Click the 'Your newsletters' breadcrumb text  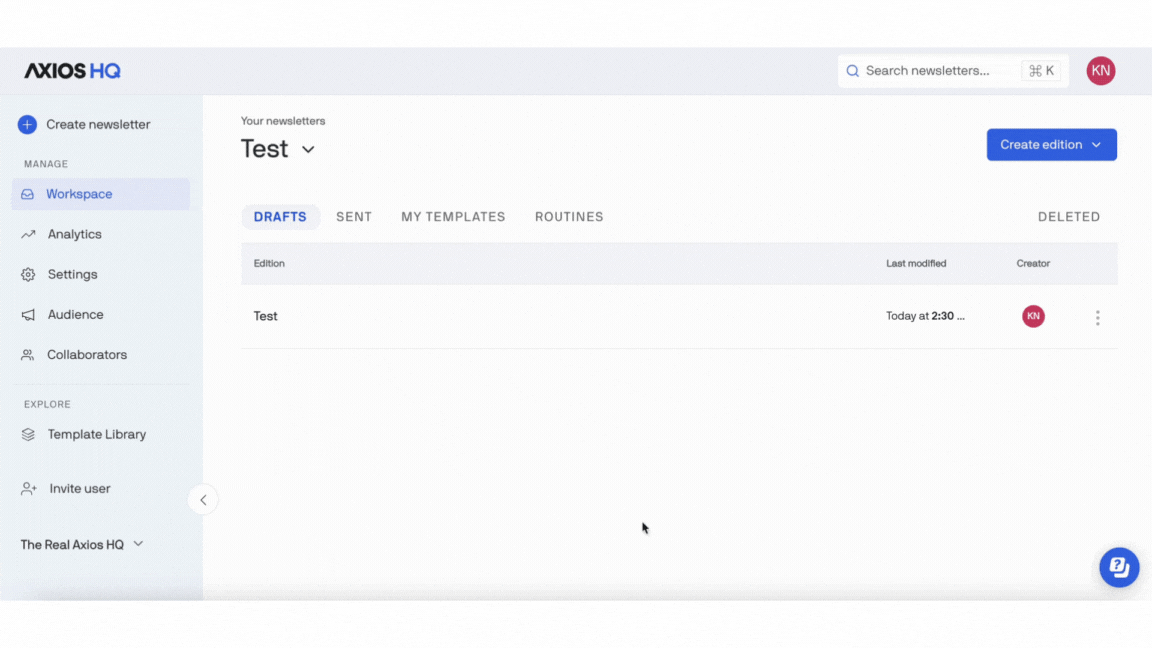pyautogui.click(x=283, y=121)
